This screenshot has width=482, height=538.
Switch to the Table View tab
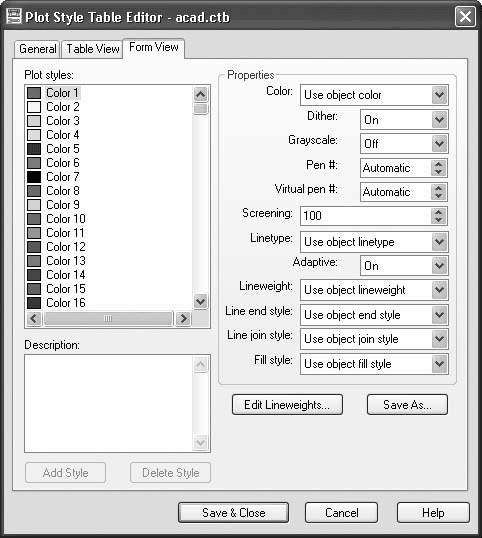(x=93, y=49)
